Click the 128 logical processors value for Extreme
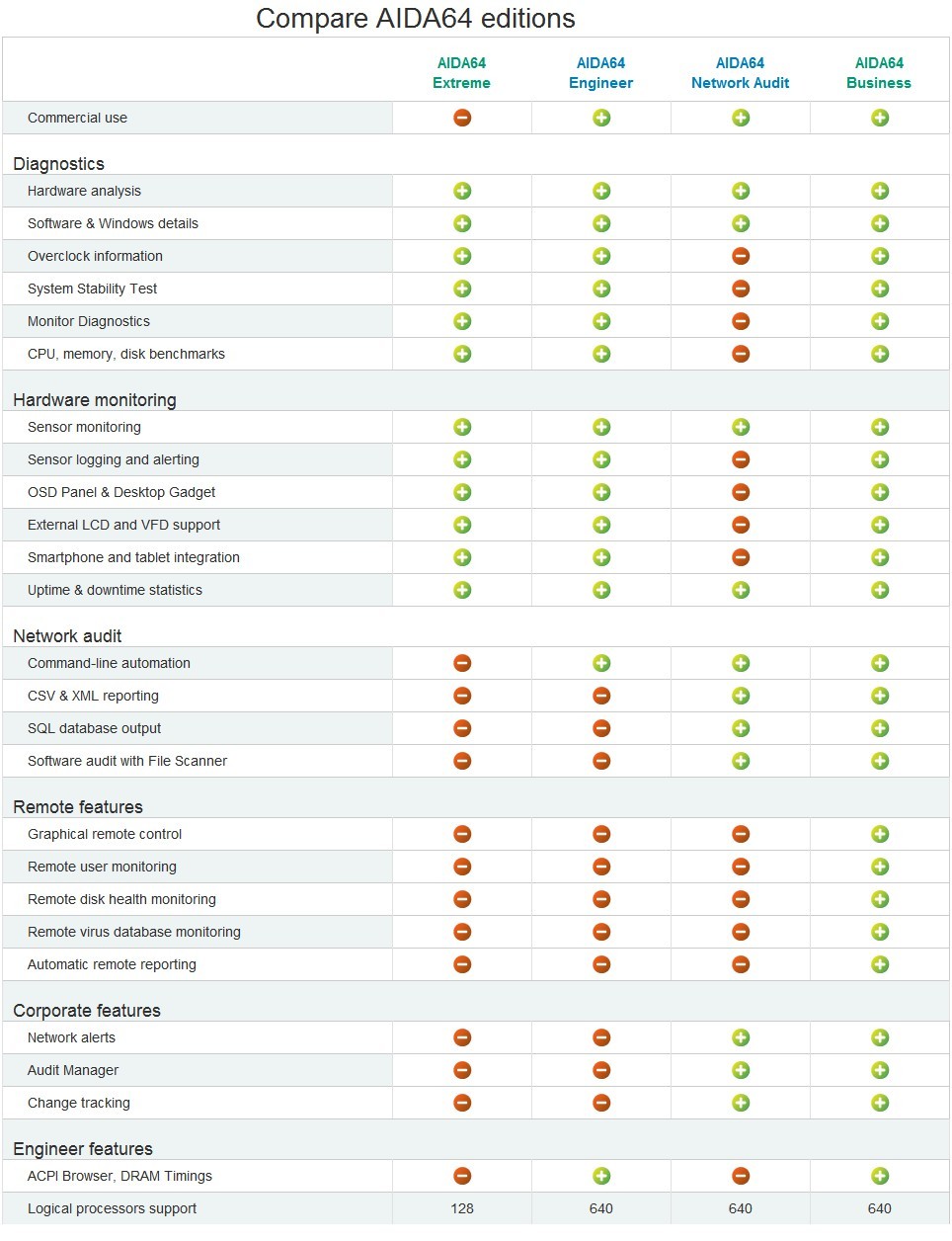This screenshot has height=1241, width=952. (x=462, y=1208)
